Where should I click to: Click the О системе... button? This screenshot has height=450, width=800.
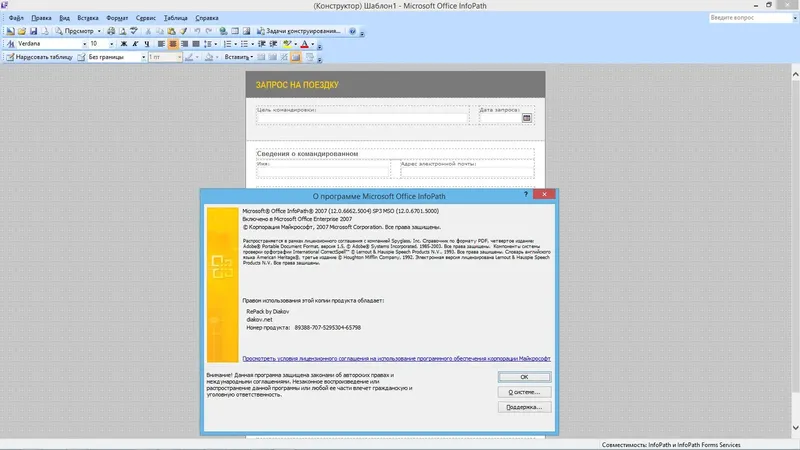(x=524, y=392)
